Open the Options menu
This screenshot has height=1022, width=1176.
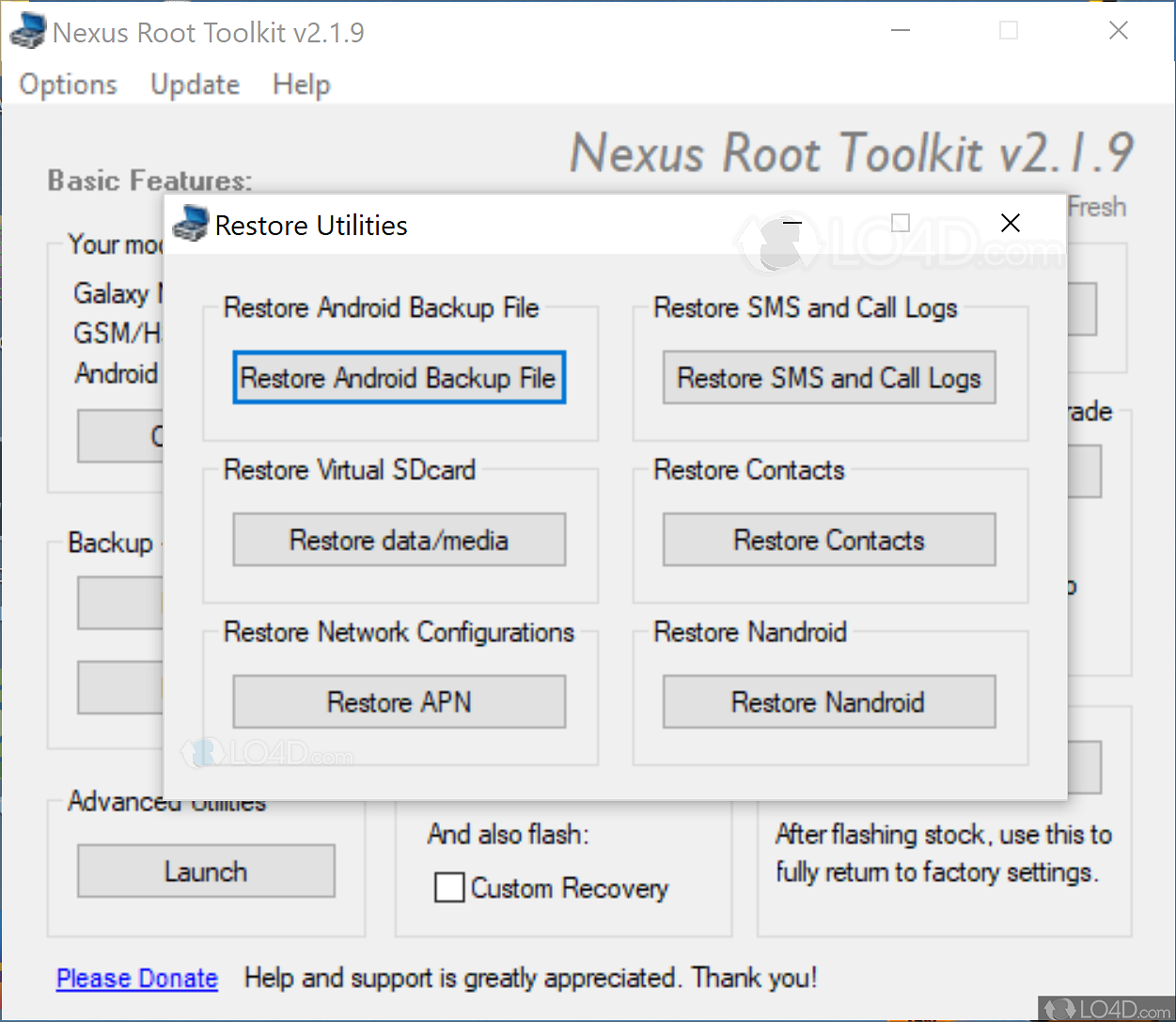click(x=68, y=85)
